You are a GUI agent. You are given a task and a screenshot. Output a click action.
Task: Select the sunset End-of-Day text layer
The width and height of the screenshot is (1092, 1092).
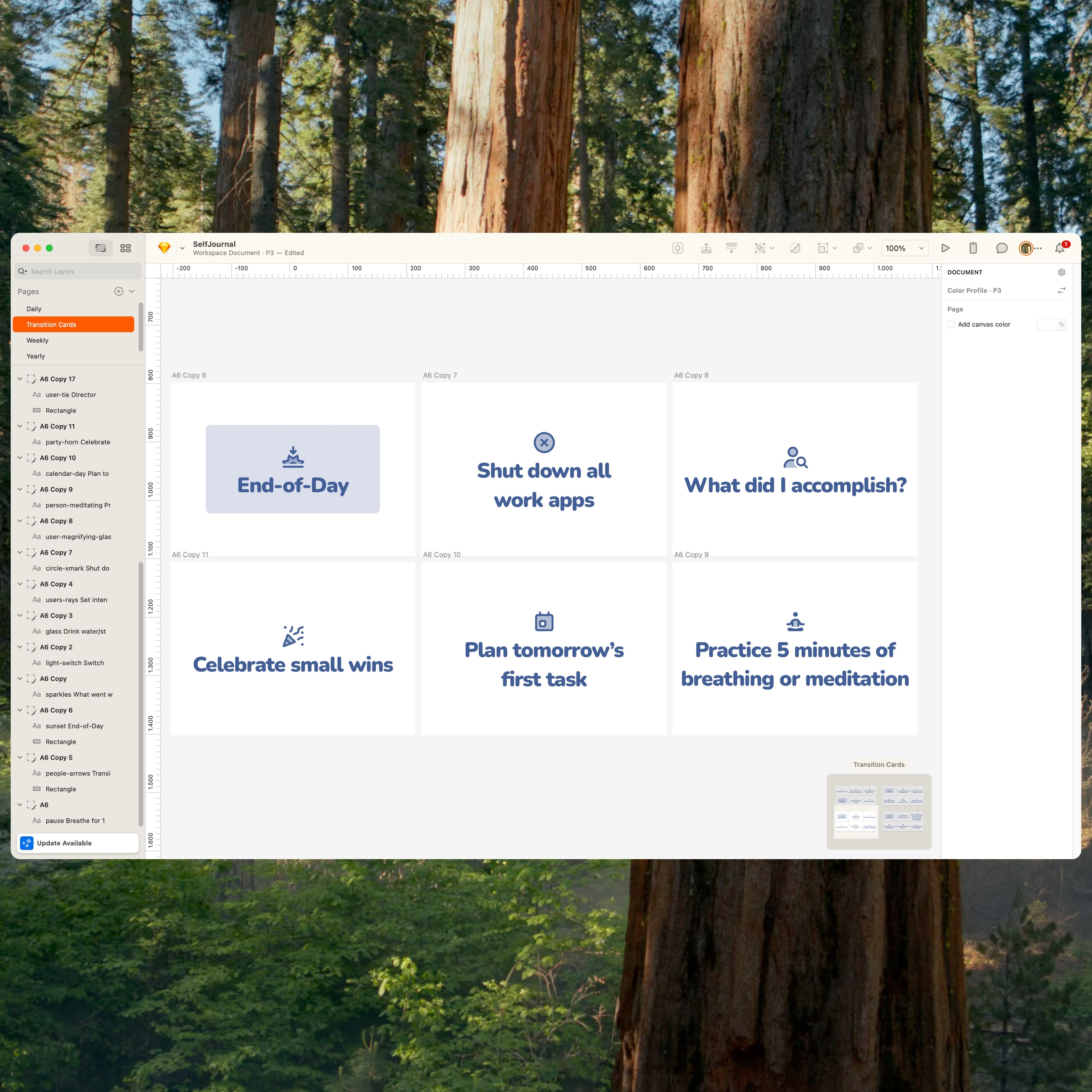tap(74, 726)
